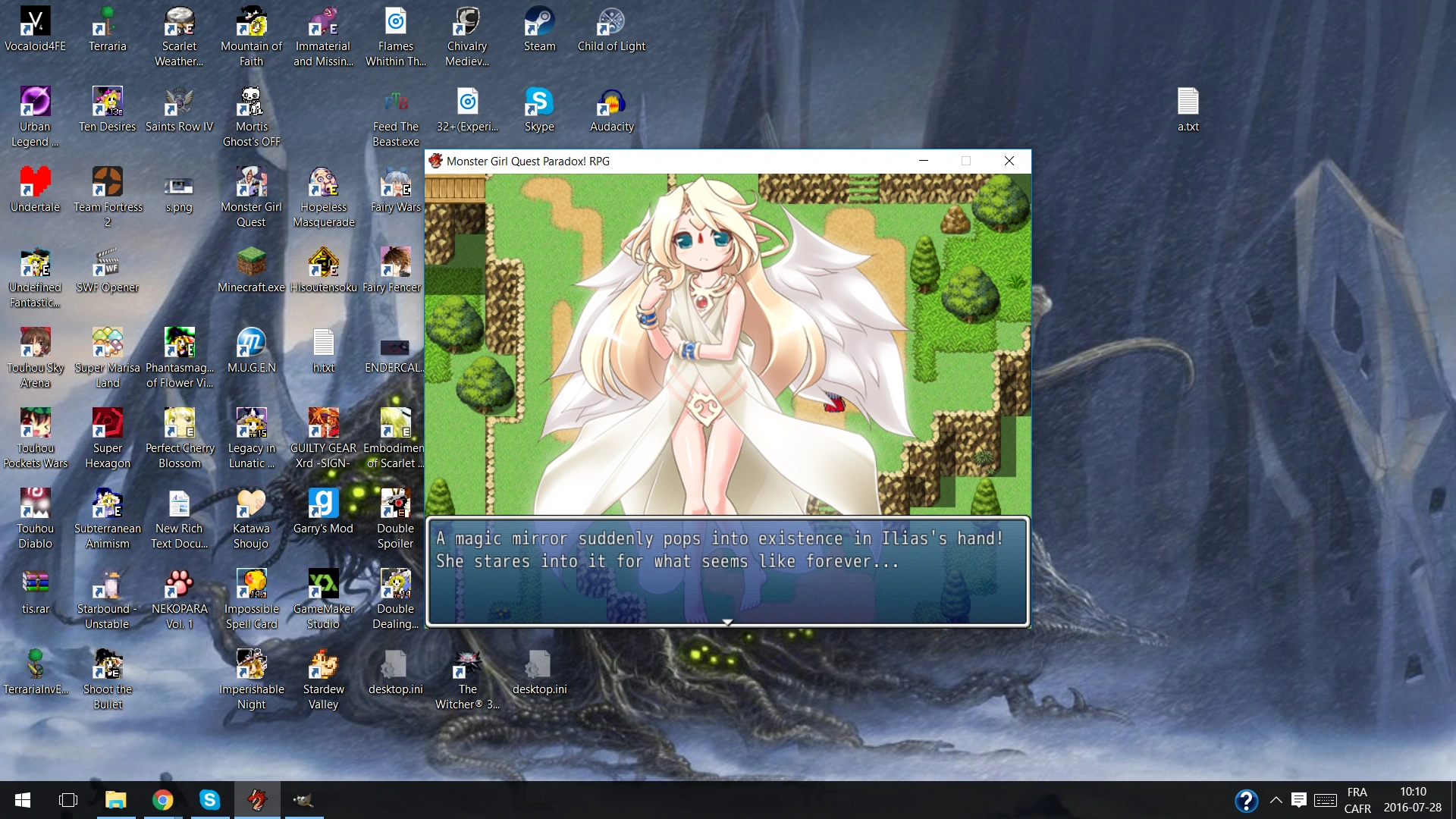
Task: Open the Action Center notifications icon
Action: 1298,800
